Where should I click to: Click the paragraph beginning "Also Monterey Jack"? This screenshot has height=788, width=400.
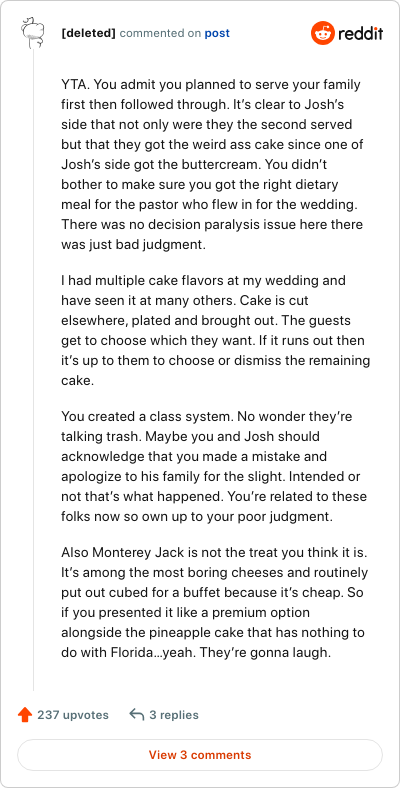215,602
